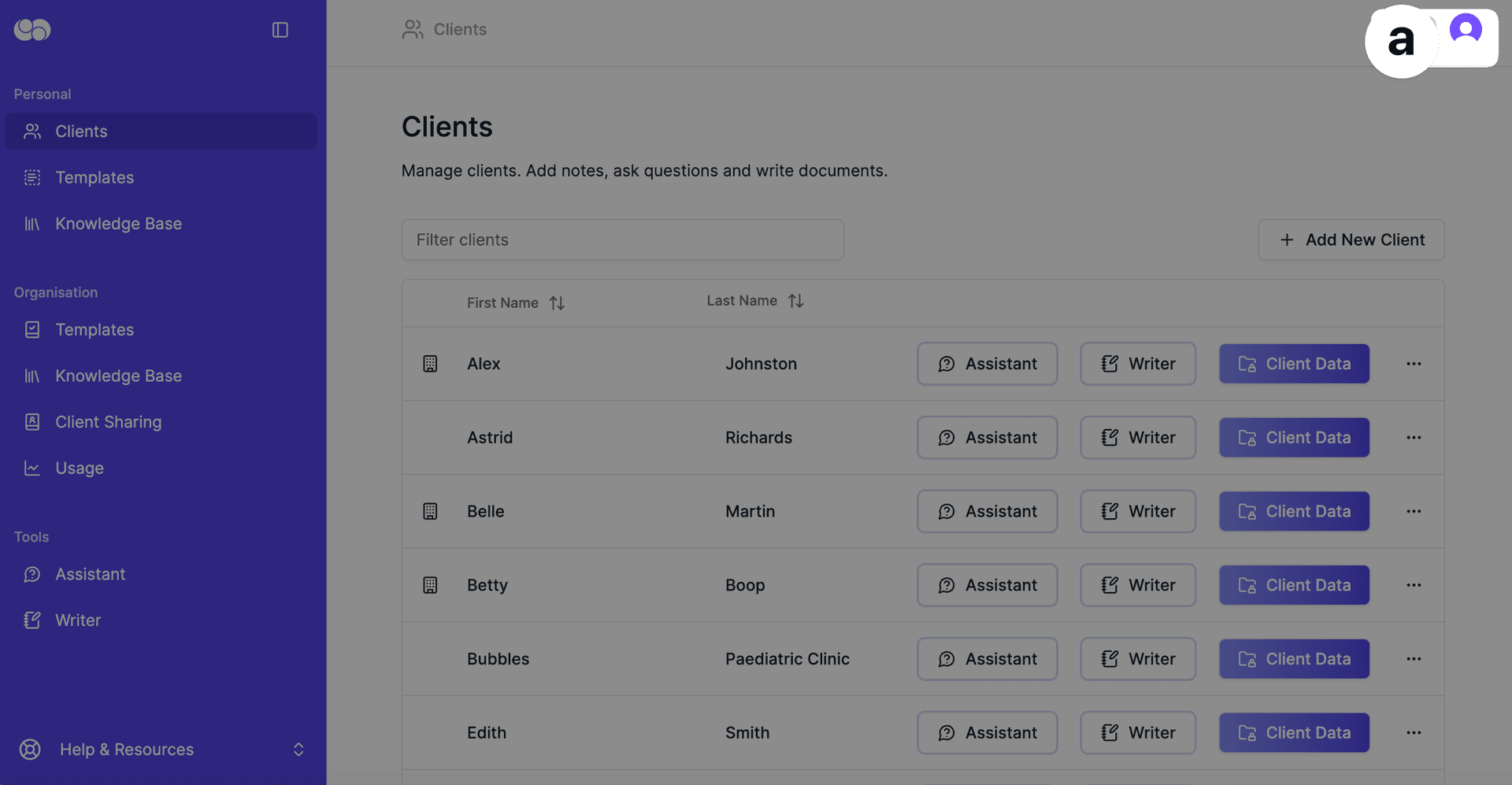
Task: Open the more options menu for Bubbles
Action: tap(1414, 659)
